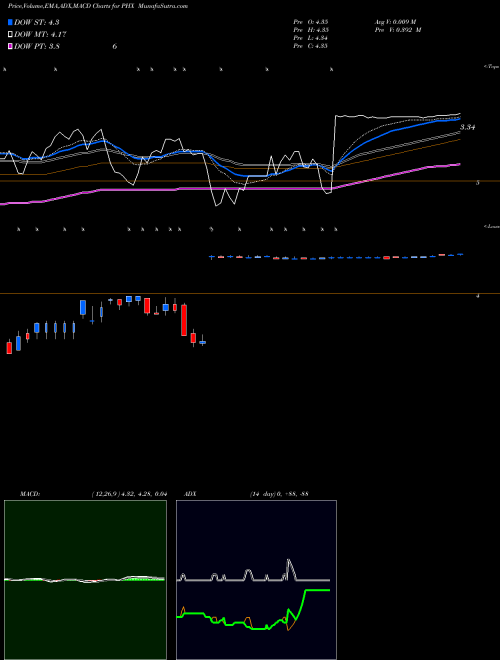The image size is (500, 660).
Task: Click the 3.34 price label
Action: (468, 127)
